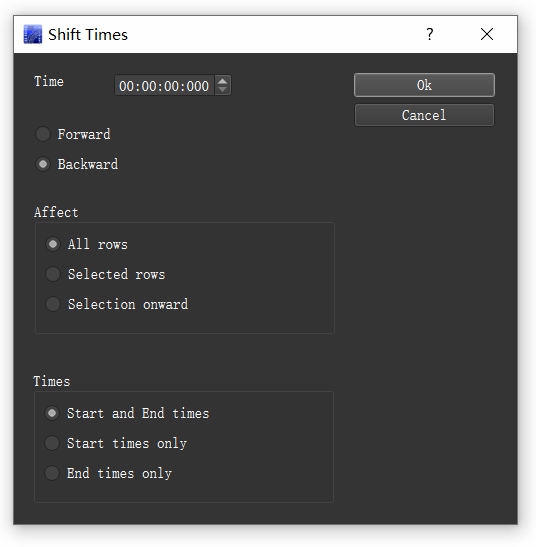Choose Selected rows under Affect
Screen dimensions: 536x547
pos(105,274)
